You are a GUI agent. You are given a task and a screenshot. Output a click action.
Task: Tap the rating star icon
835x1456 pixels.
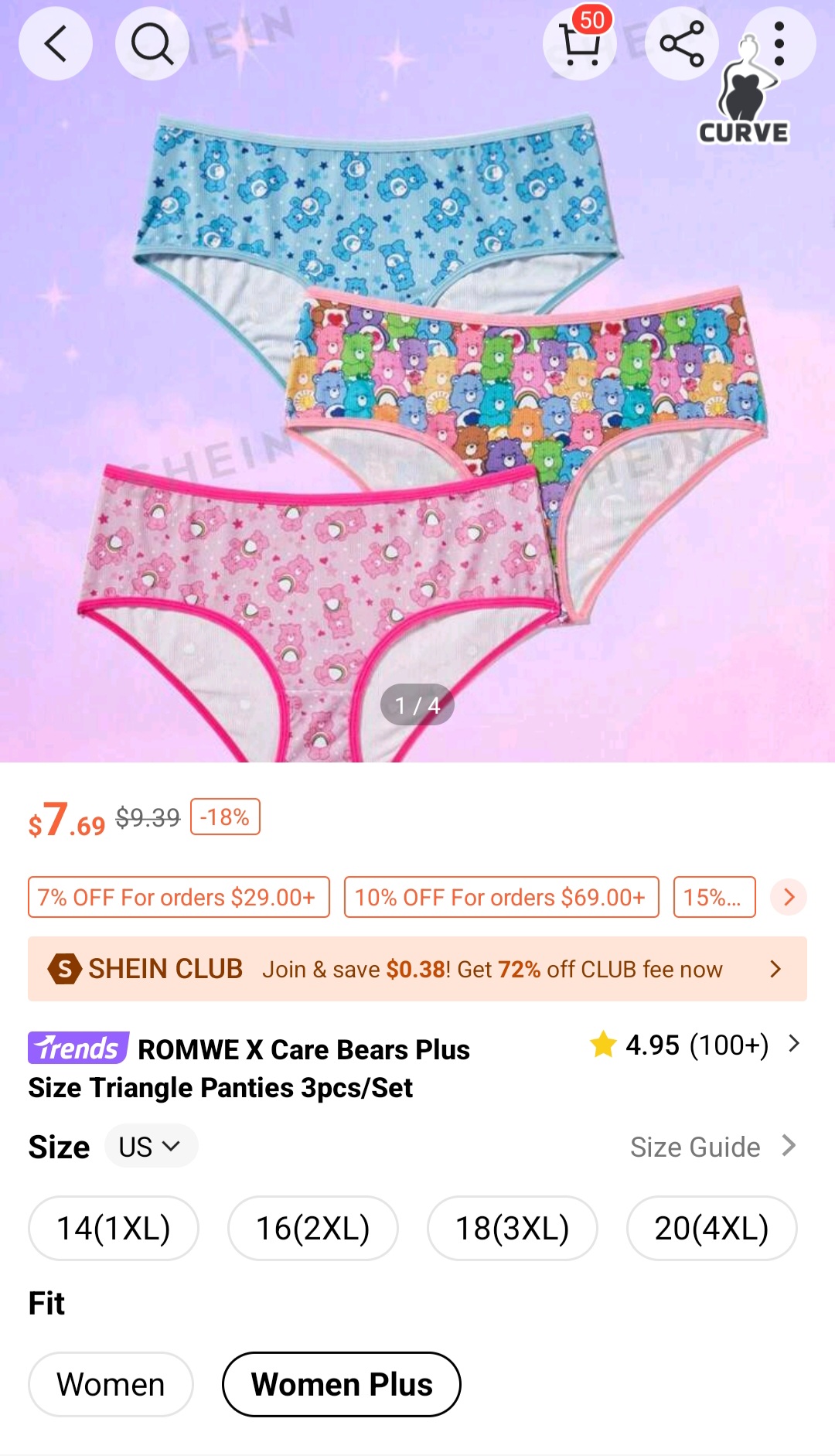[603, 1045]
